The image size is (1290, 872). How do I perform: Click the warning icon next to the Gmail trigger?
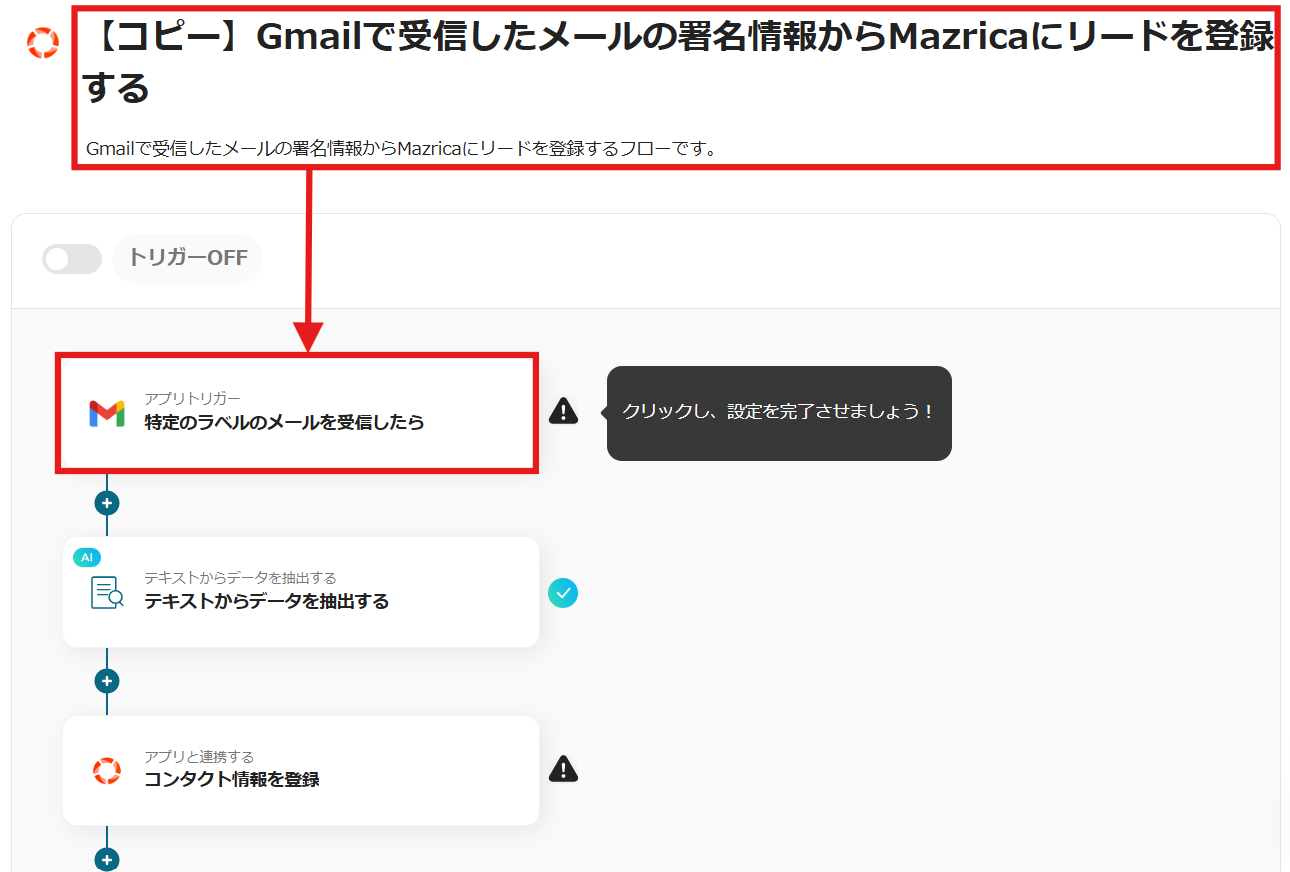tap(564, 410)
